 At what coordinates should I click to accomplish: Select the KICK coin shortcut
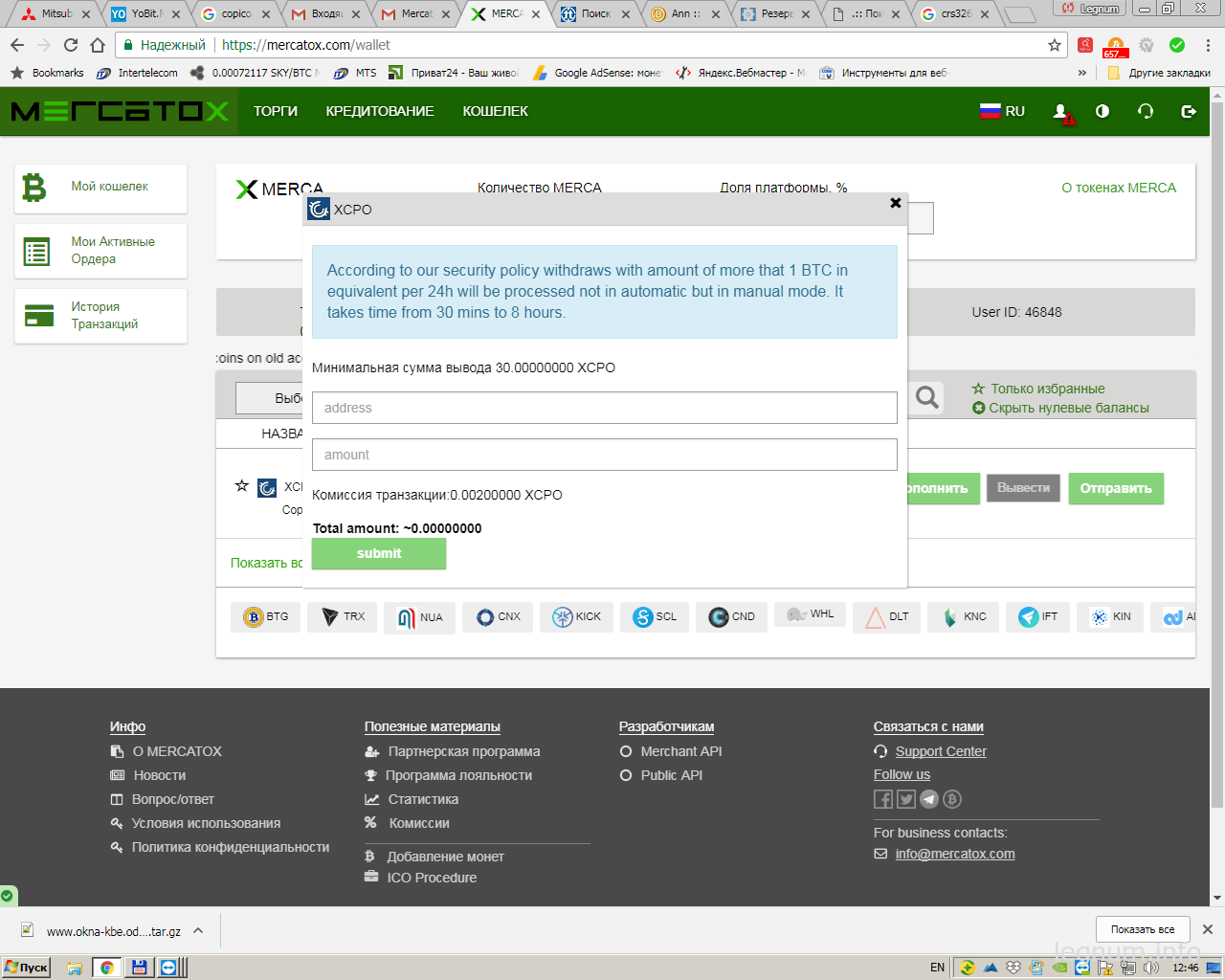(576, 616)
